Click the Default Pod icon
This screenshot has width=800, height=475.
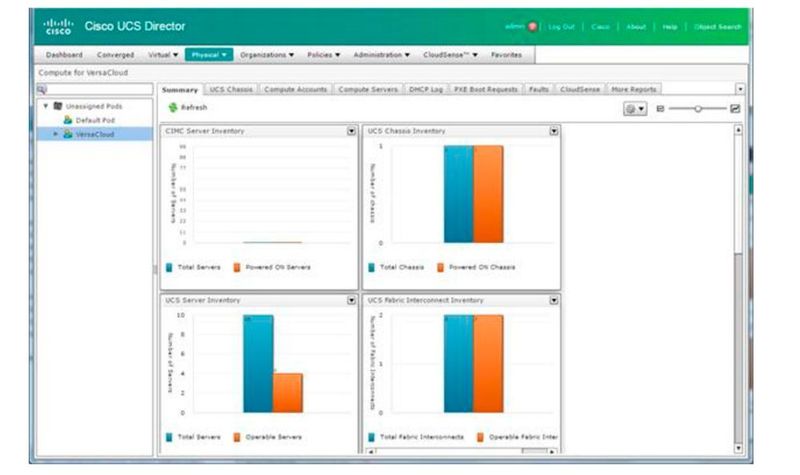[x=67, y=120]
